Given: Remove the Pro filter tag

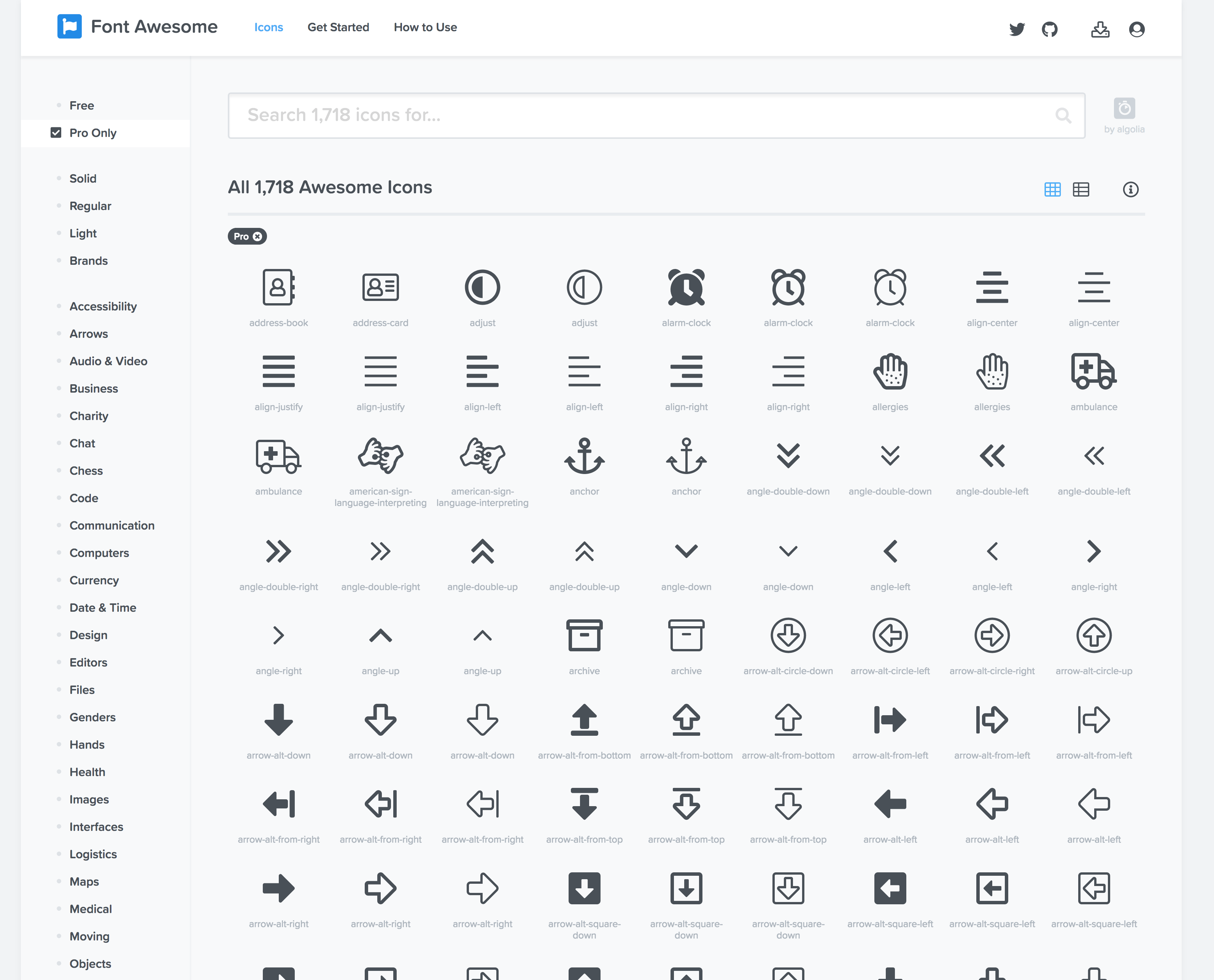Looking at the screenshot, I should pos(257,237).
